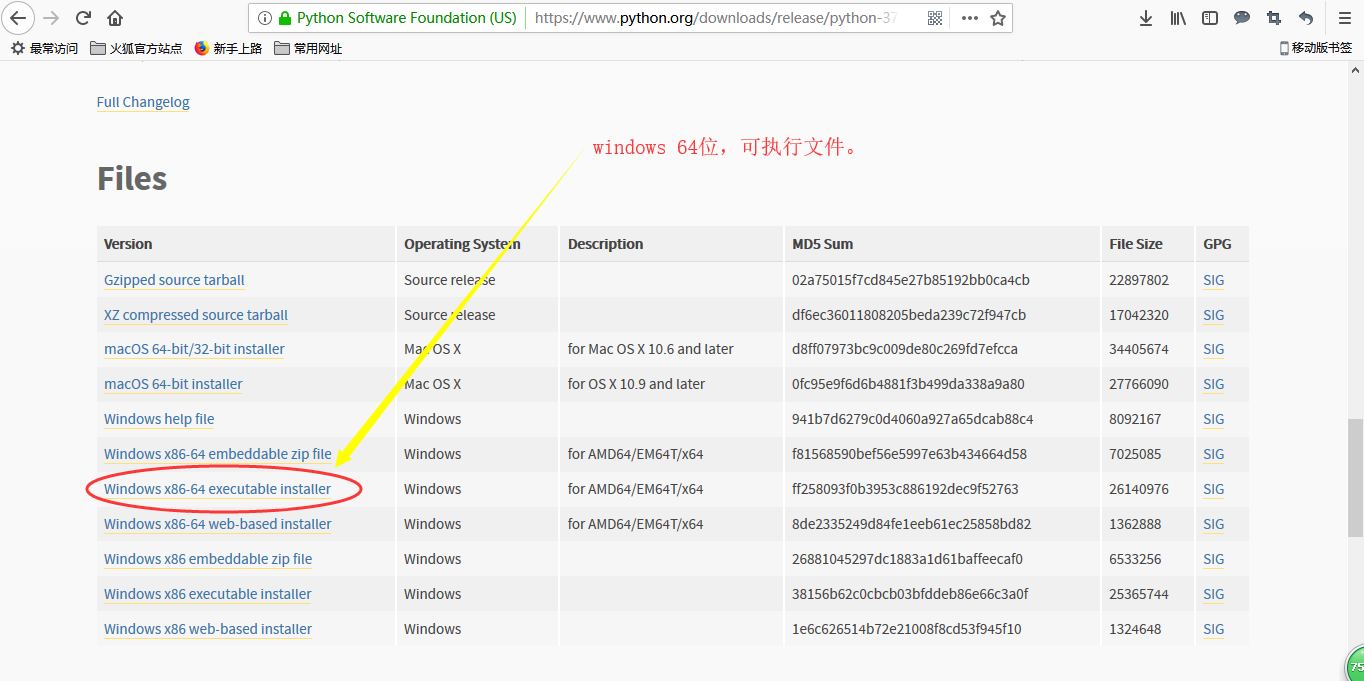The image size is (1364, 681).
Task: Click the browser forward arrow button
Action: 51,17
